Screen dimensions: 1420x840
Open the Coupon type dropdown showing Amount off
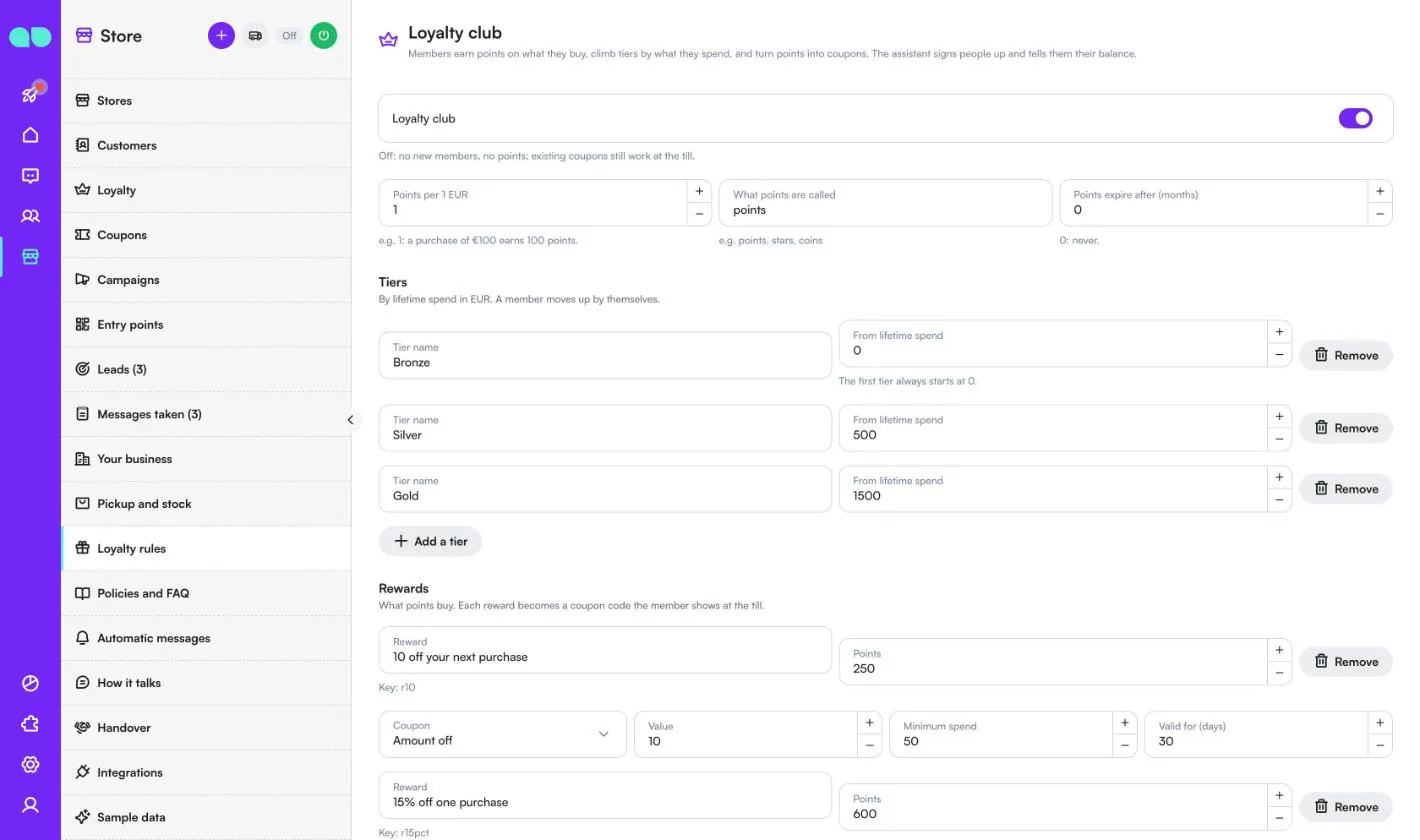tap(503, 734)
